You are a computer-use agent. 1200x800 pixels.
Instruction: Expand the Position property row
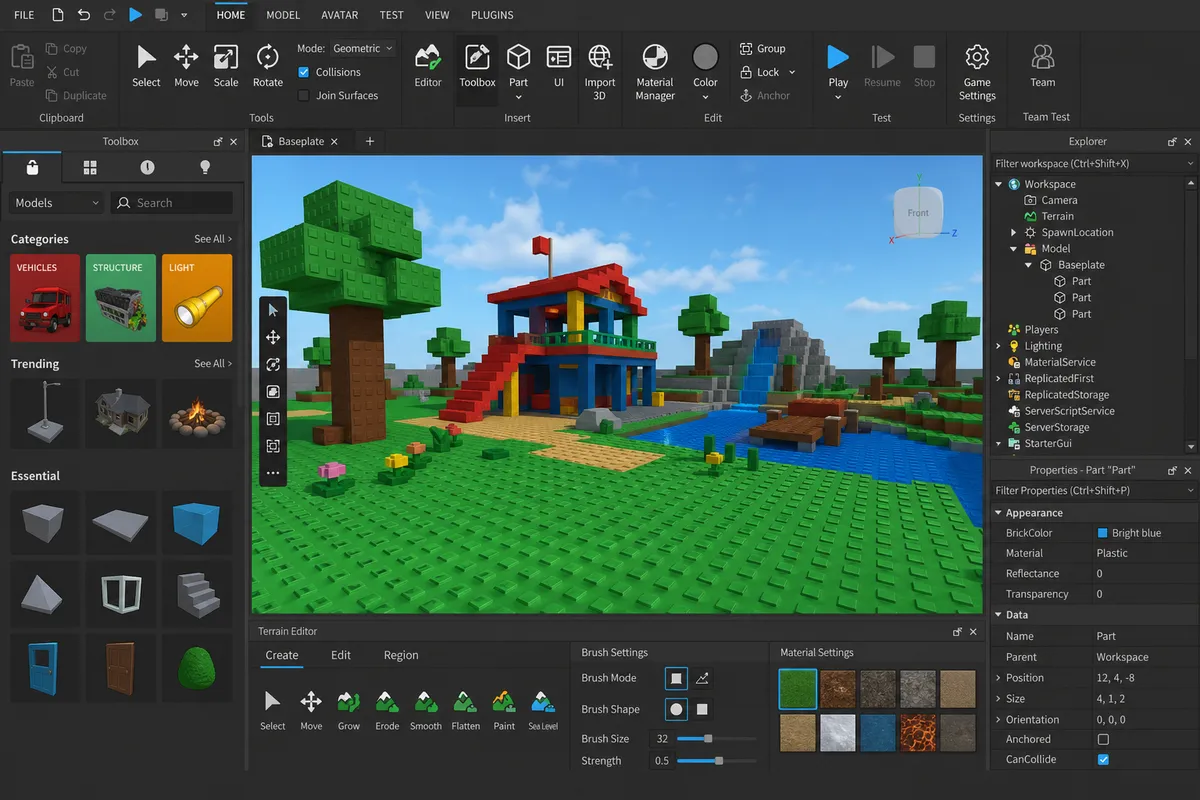click(998, 678)
